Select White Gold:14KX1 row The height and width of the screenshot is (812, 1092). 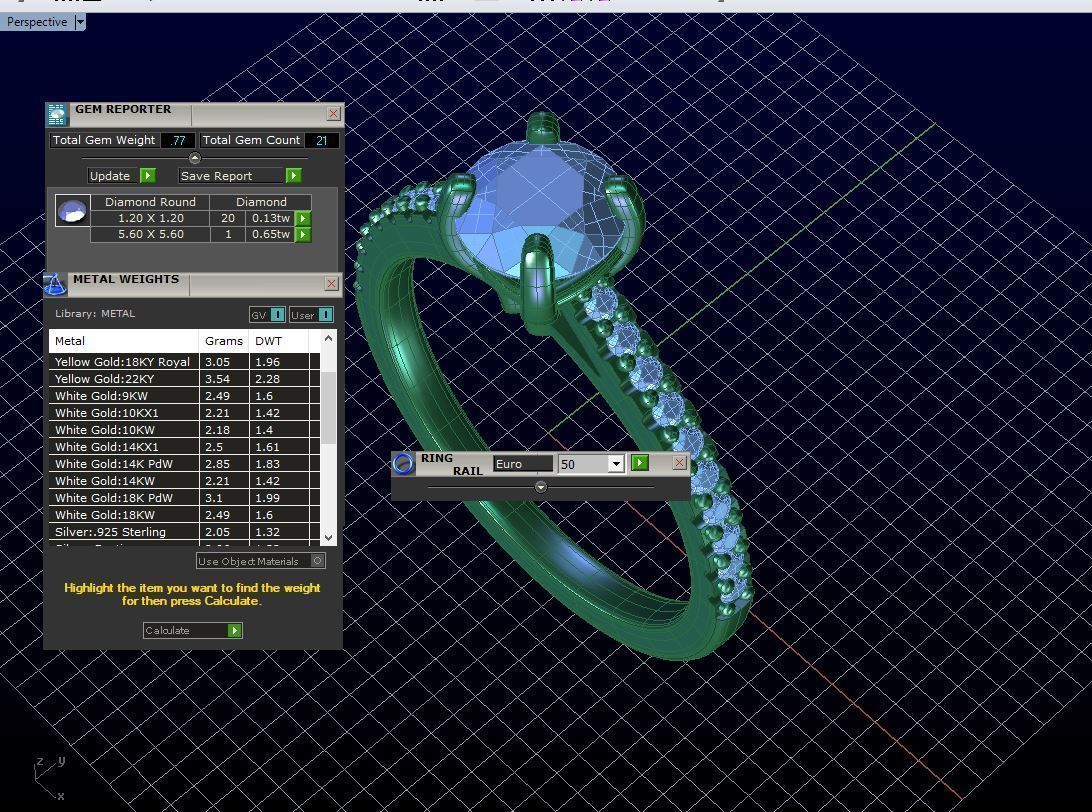(x=184, y=447)
